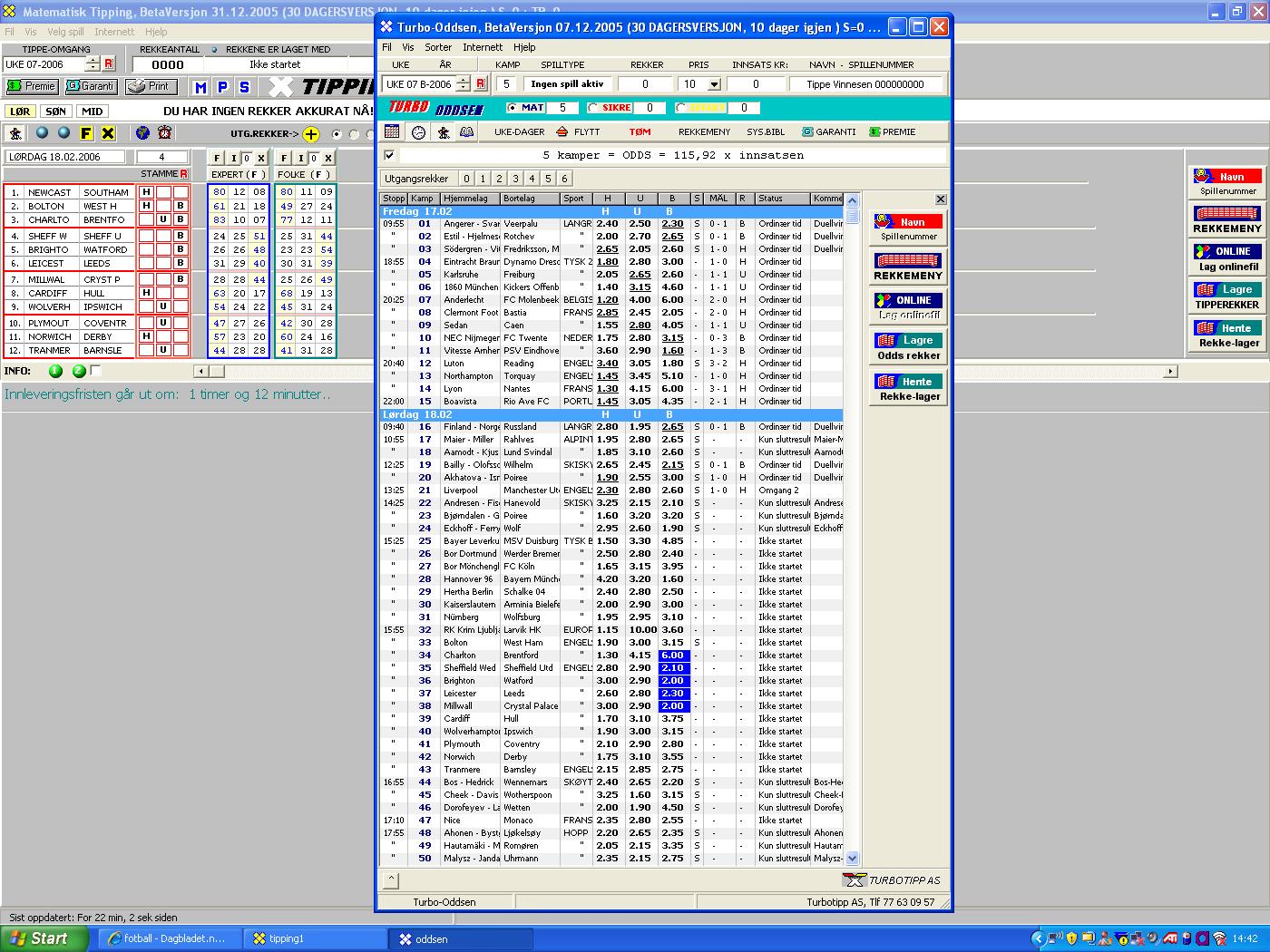Click the first blue ball icon in Tipping toolbar

click(x=42, y=133)
